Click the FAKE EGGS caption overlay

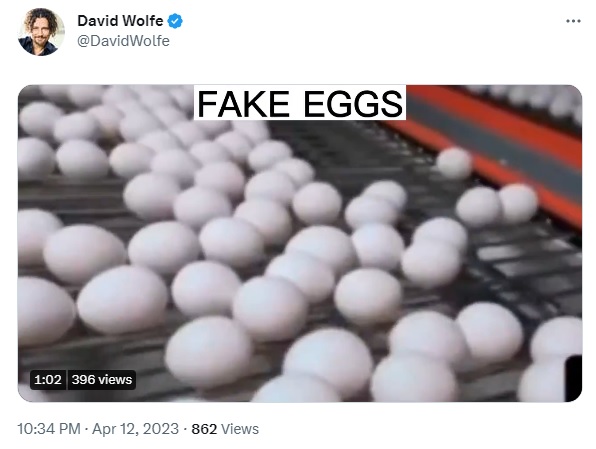[300, 103]
